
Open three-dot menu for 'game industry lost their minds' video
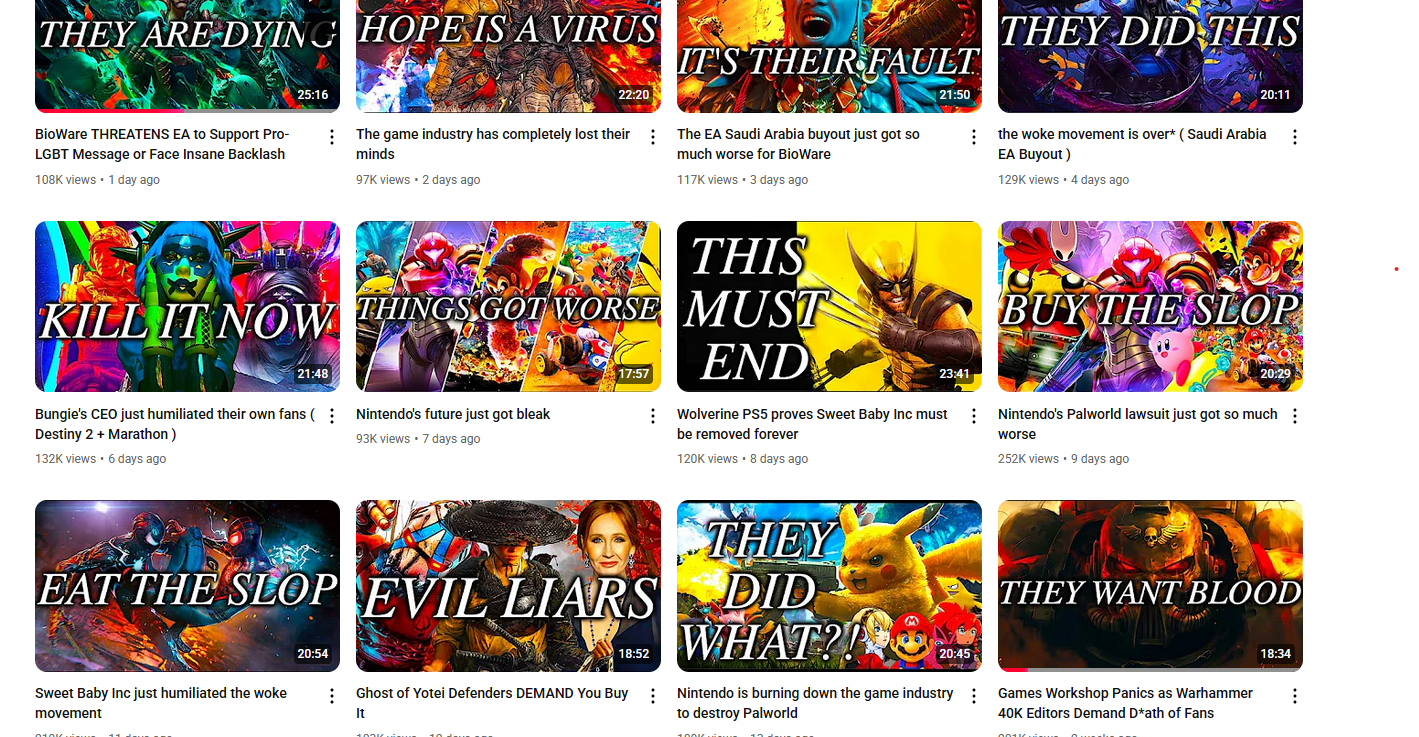653,137
